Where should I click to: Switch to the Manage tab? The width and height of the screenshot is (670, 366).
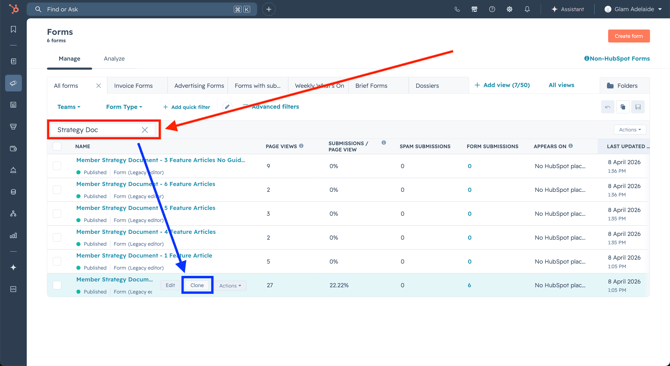pos(69,59)
